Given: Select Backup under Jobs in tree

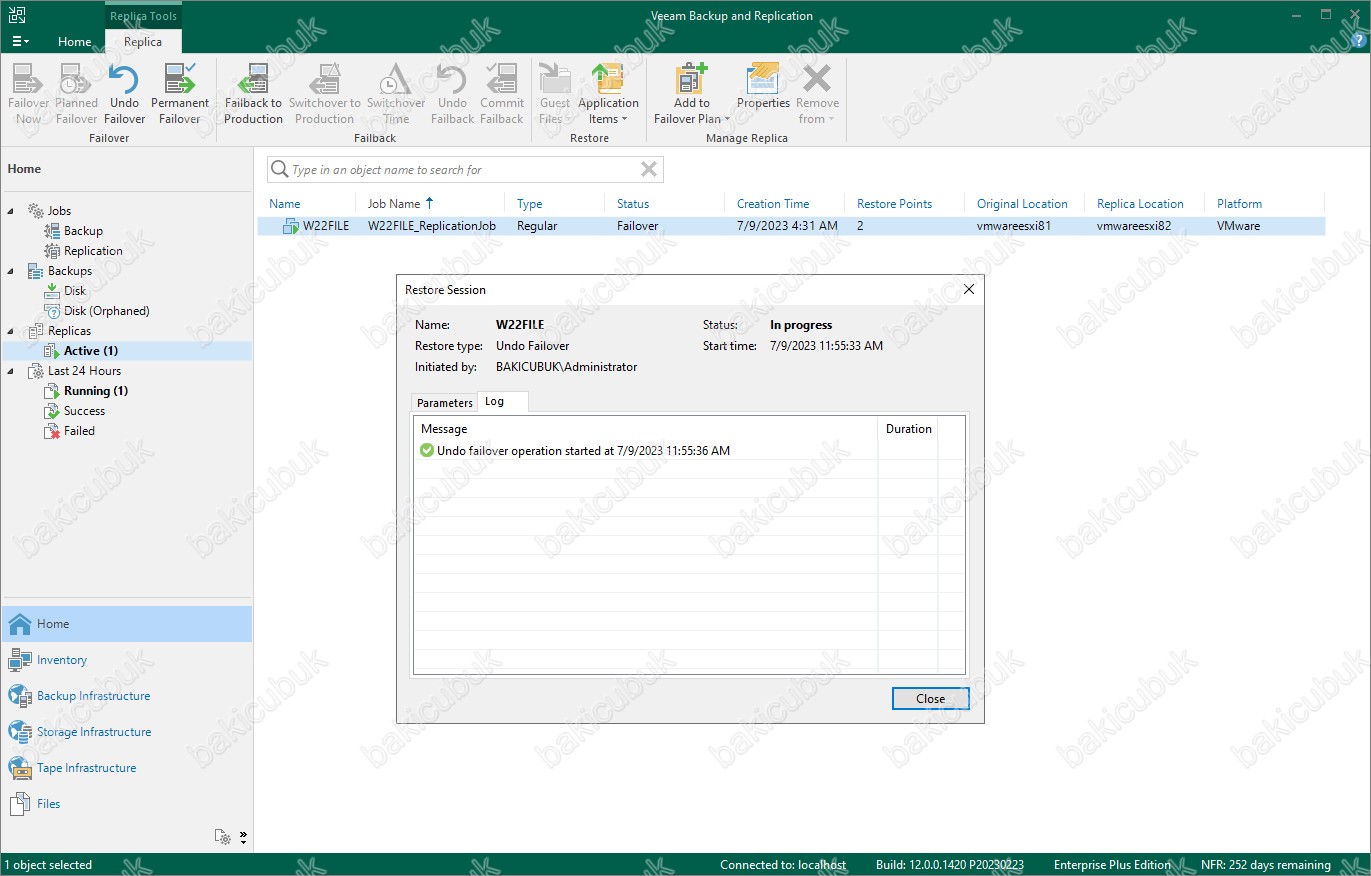Looking at the screenshot, I should click(83, 231).
